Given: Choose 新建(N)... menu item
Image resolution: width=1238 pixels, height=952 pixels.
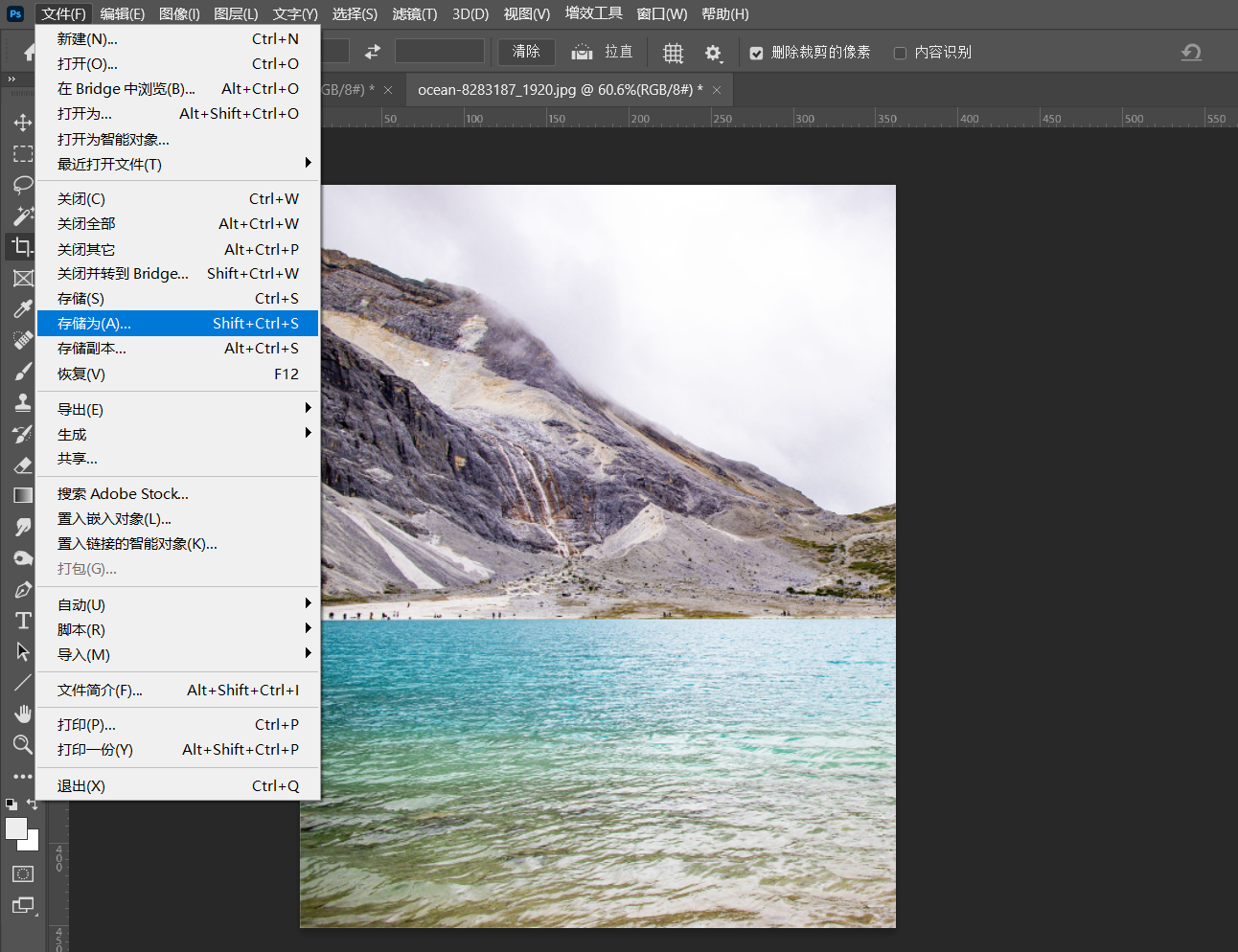Looking at the screenshot, I should coord(177,38).
